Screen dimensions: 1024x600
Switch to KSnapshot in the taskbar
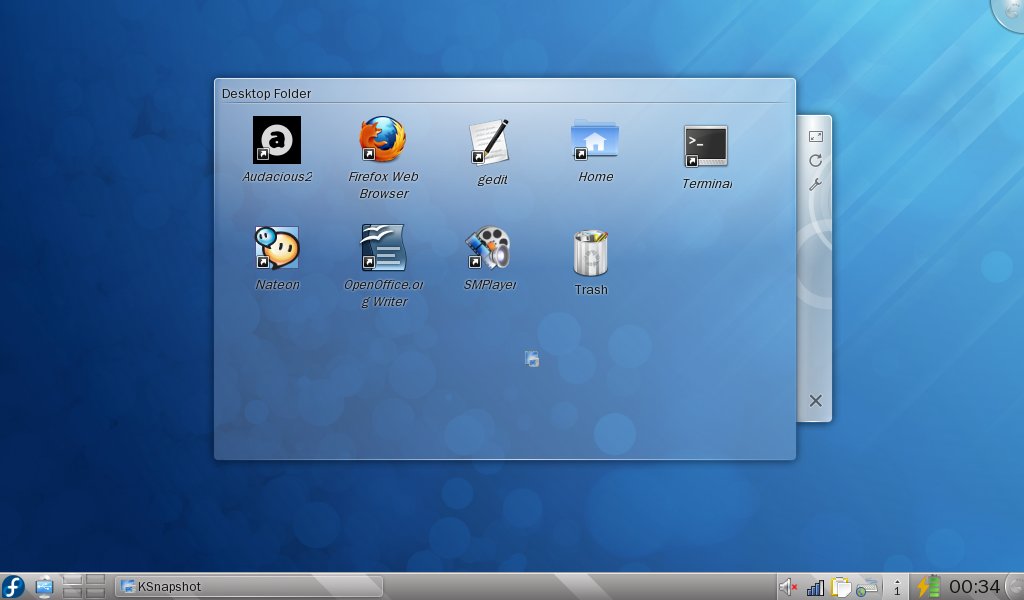tap(248, 586)
